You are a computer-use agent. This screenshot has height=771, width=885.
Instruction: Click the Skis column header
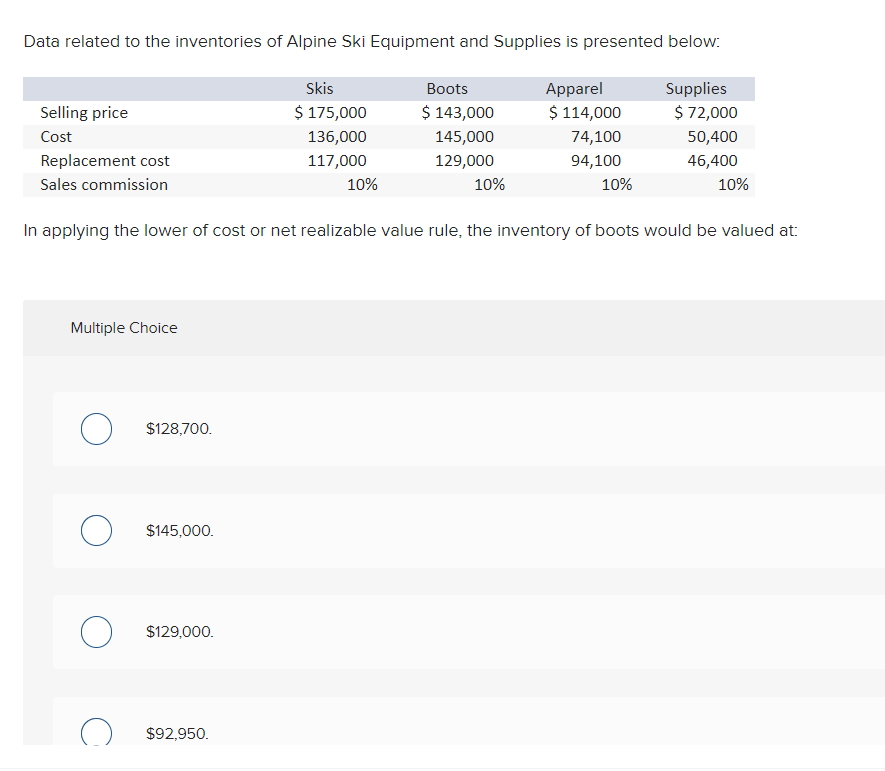319,89
